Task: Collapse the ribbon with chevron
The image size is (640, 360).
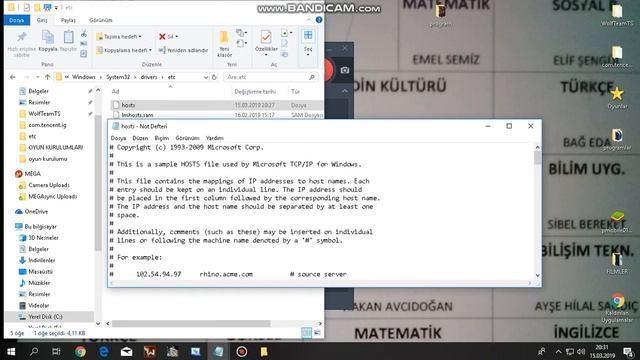Action: (309, 20)
